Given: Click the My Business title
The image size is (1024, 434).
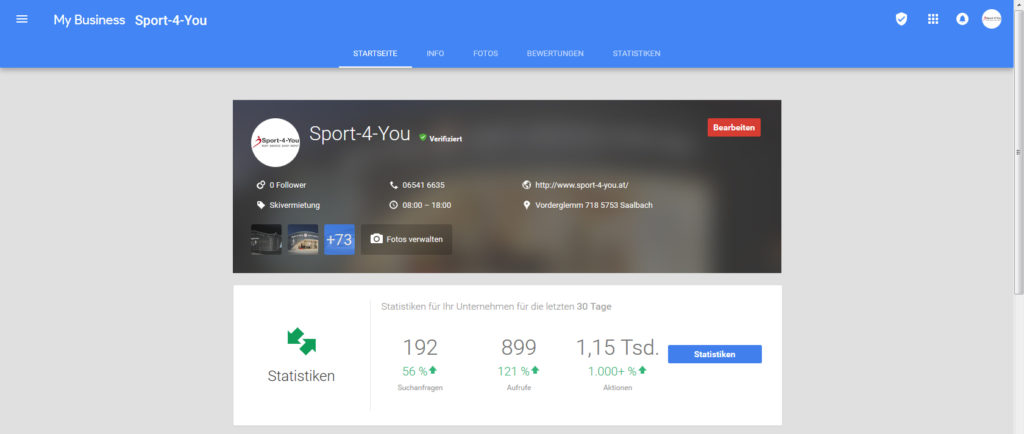Looking at the screenshot, I should click(x=89, y=20).
